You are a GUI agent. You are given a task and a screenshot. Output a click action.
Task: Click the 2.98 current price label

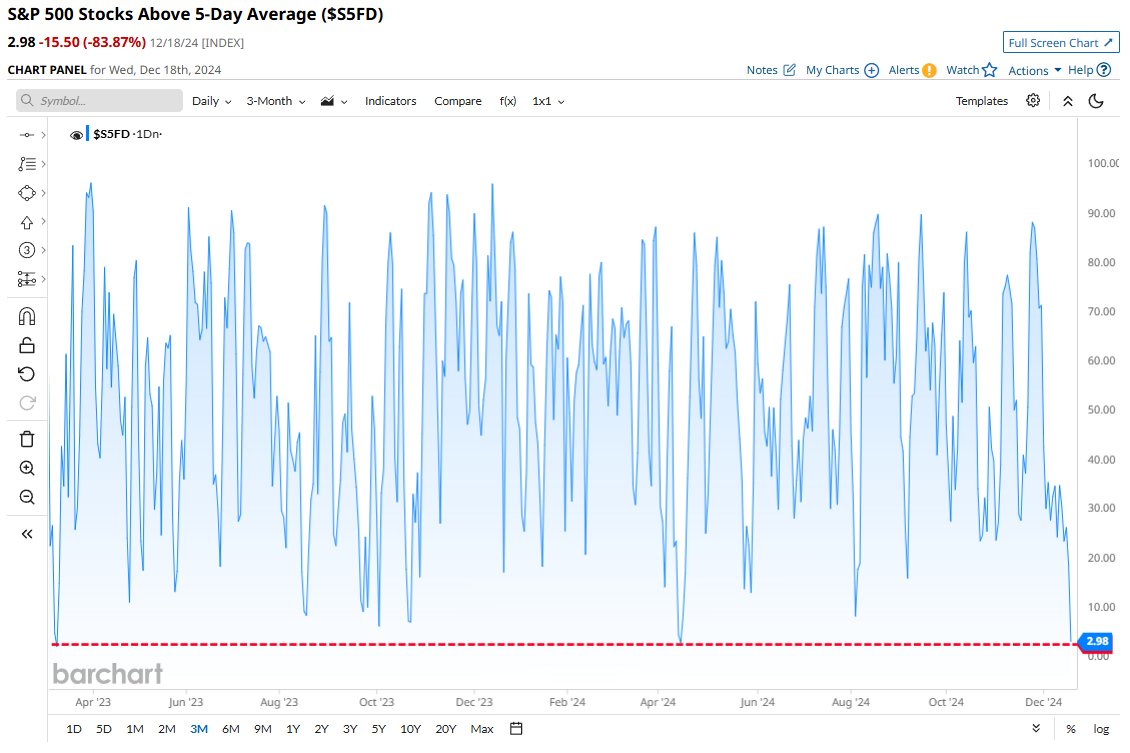[1097, 641]
